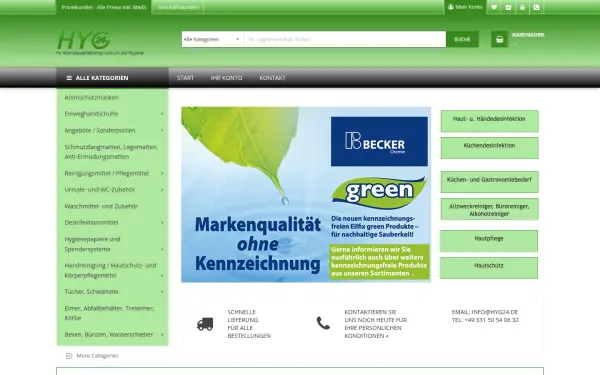Click Allzweckreiniger, Büroreiniger button
The image size is (600, 375).
click(489, 209)
